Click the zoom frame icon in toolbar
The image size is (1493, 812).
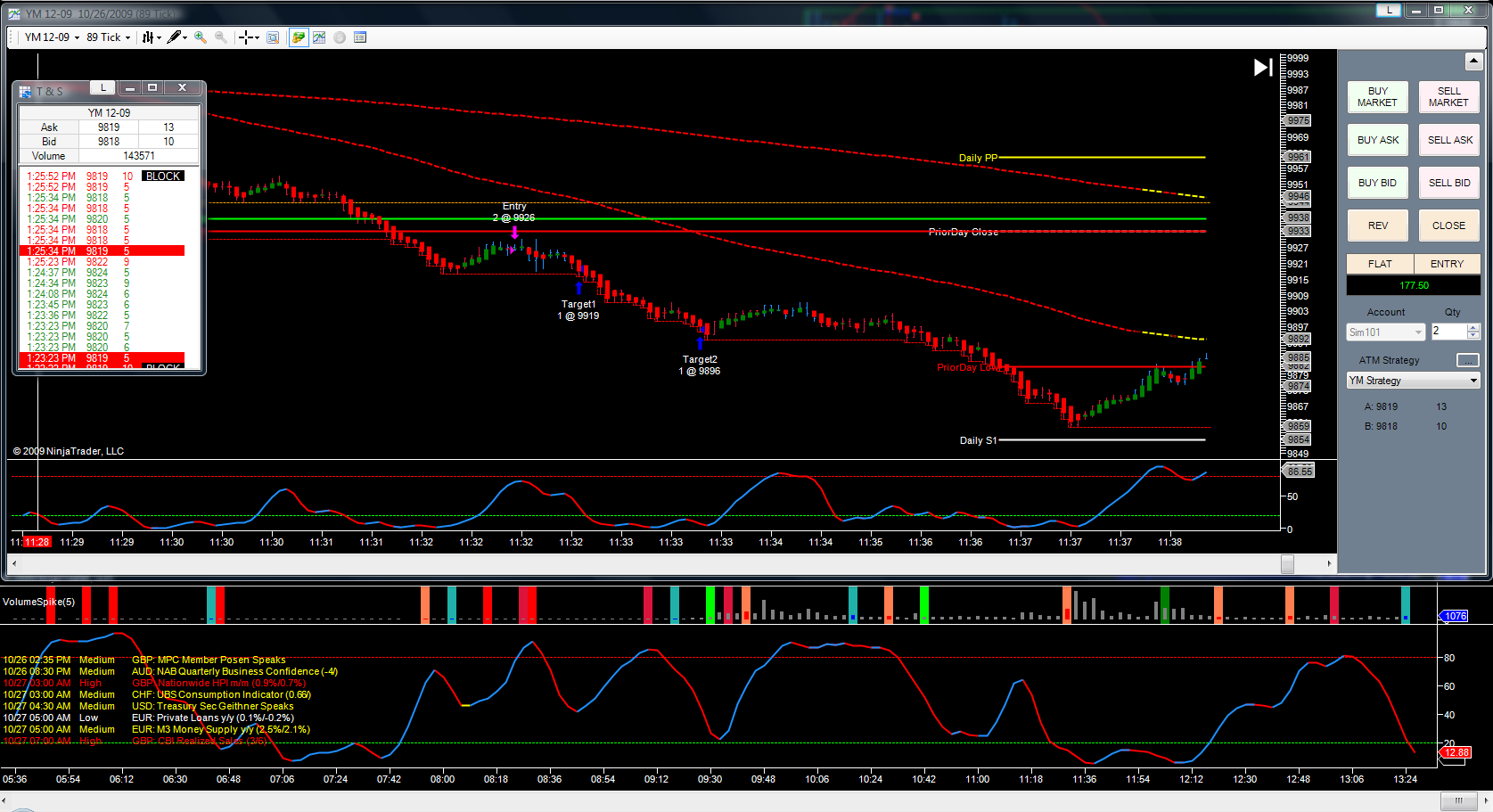273,37
